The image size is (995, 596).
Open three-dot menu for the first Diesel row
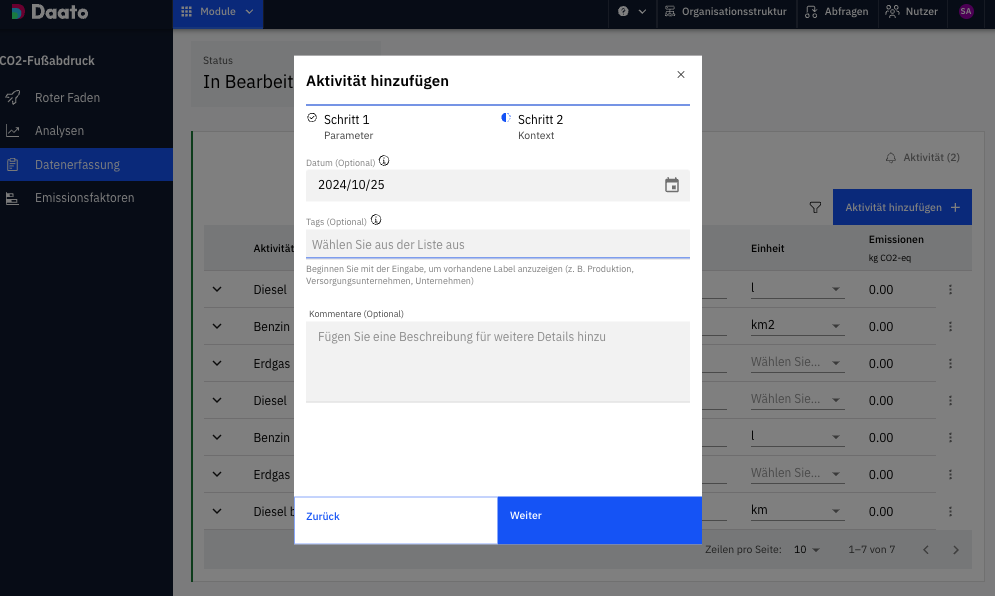click(x=950, y=289)
